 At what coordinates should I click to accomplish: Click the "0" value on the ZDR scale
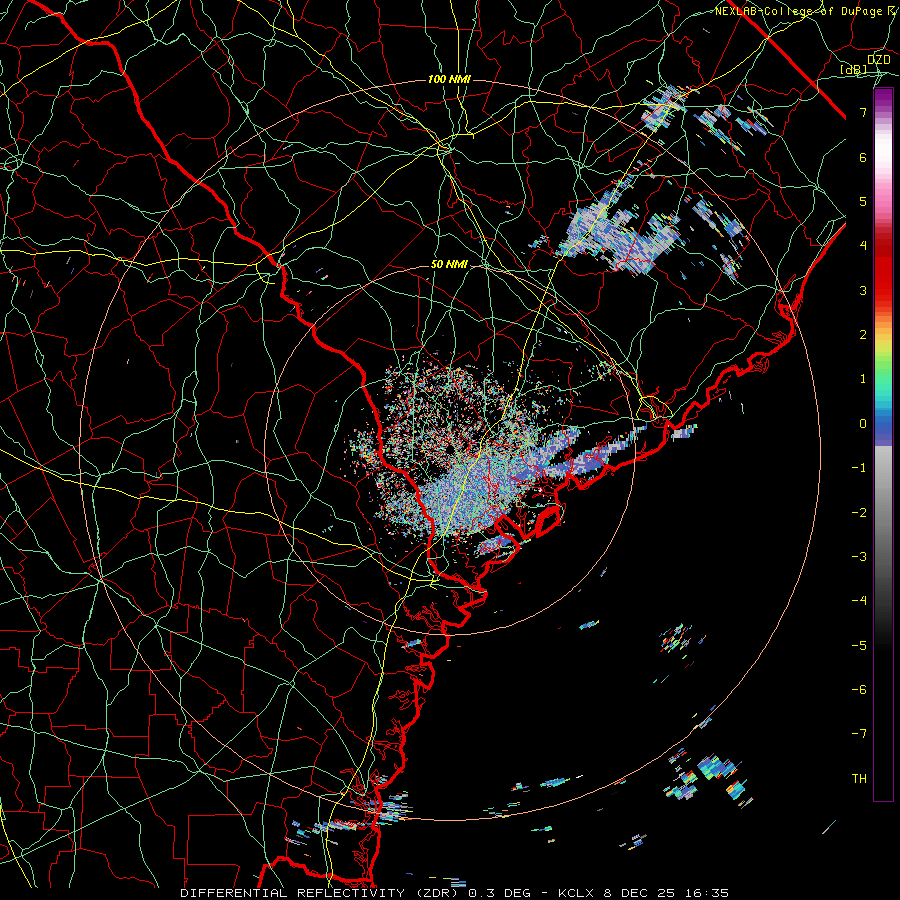(x=863, y=424)
